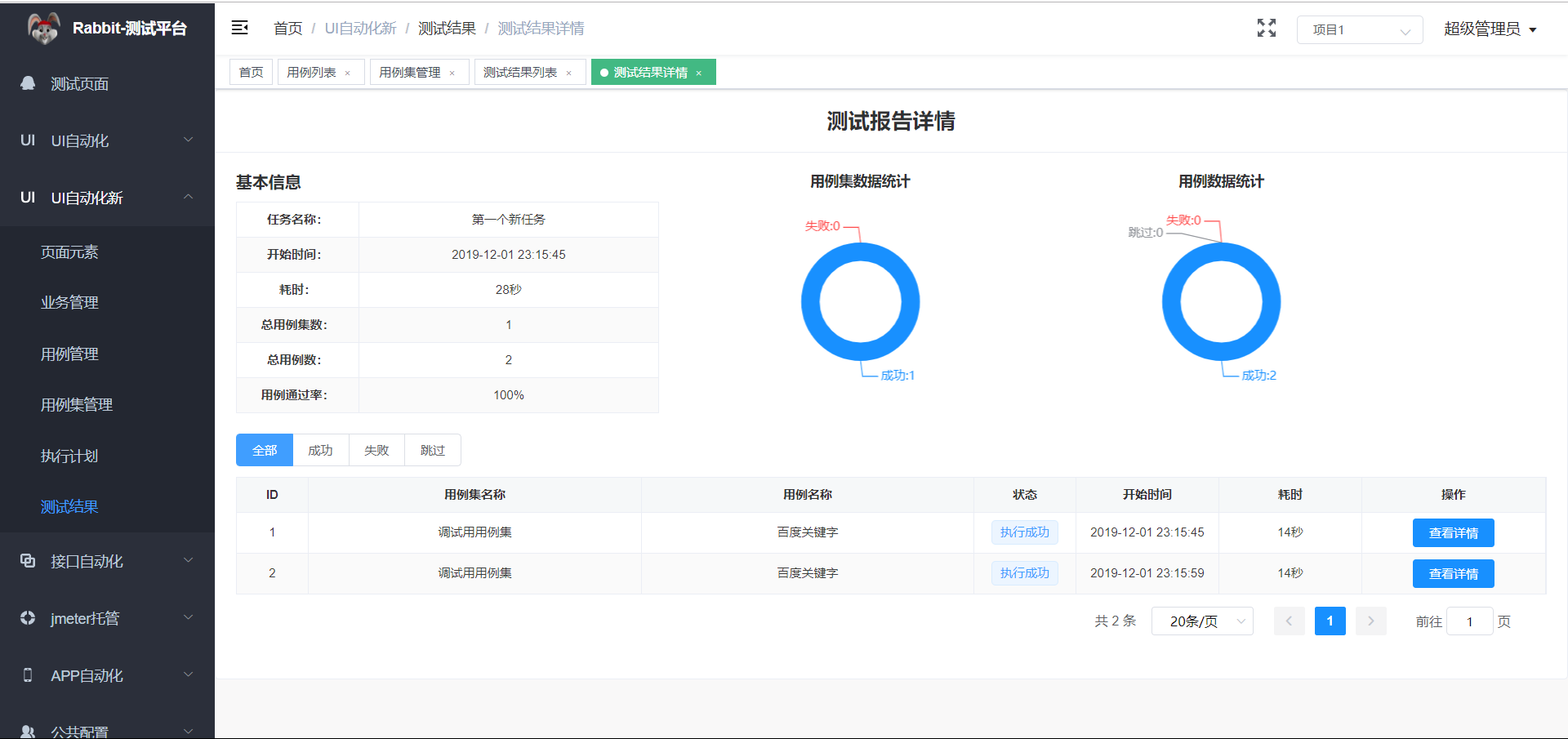Click the 公共配置 users icon in sidebar
This screenshot has width=1568, height=739.
[x=27, y=730]
